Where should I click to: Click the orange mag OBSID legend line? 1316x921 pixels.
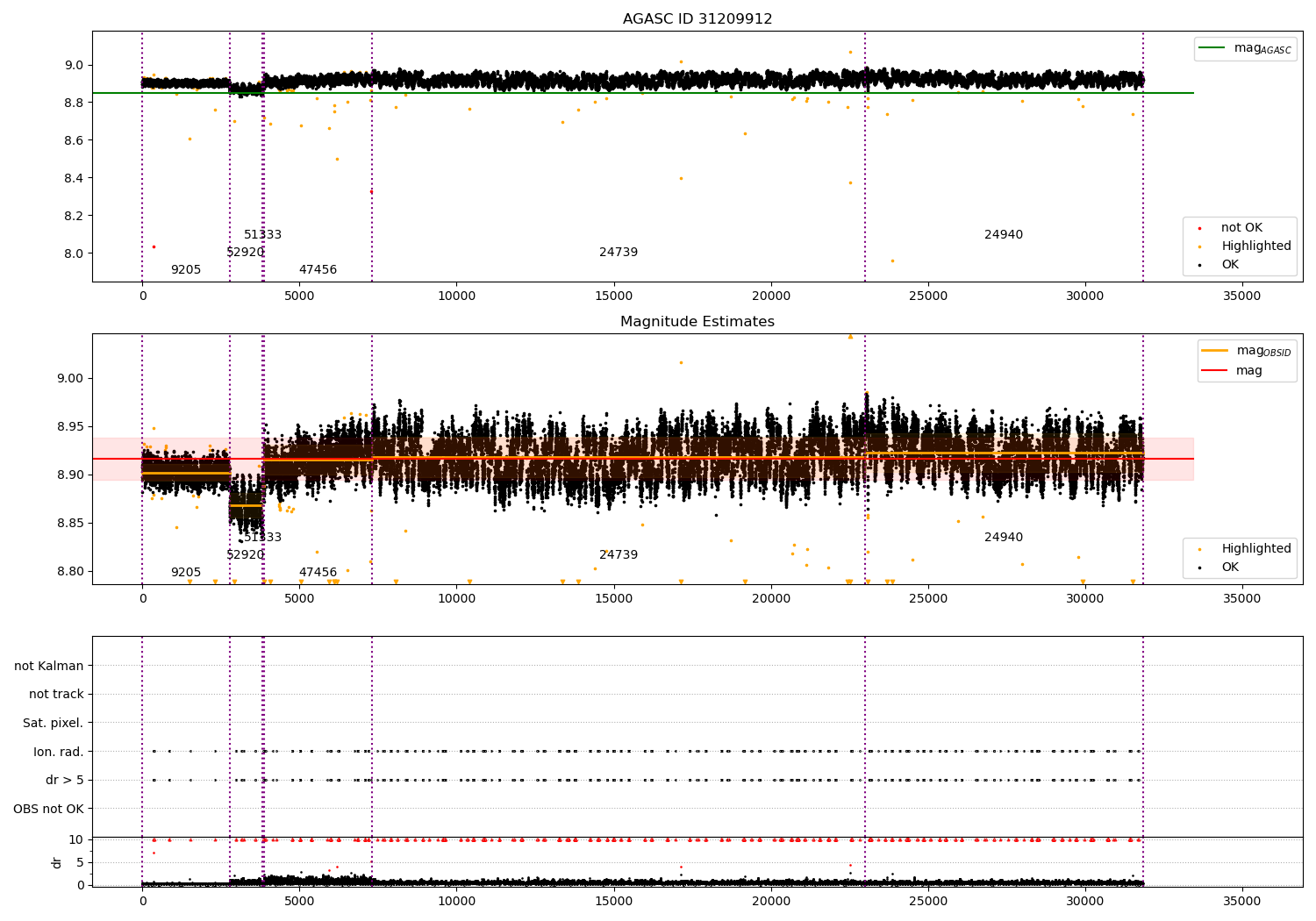(1216, 350)
